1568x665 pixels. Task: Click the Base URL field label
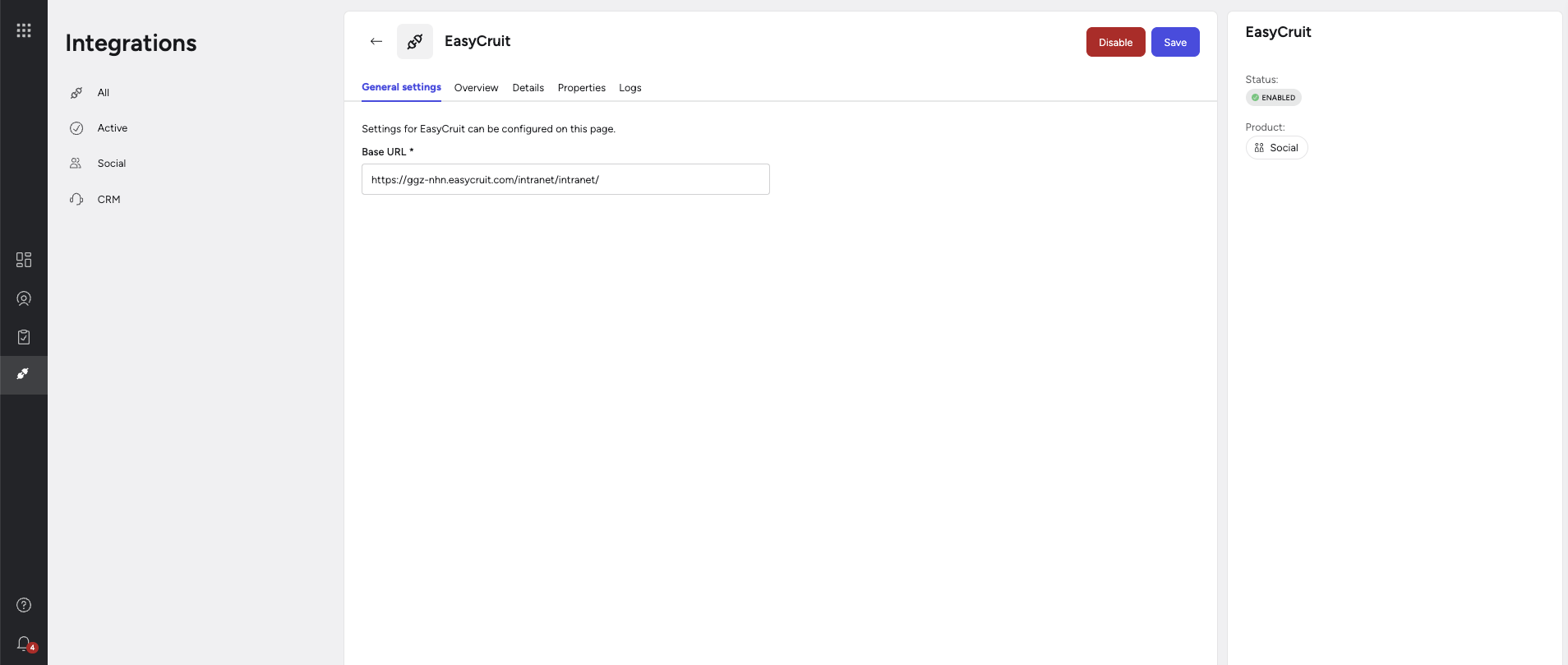coord(388,152)
